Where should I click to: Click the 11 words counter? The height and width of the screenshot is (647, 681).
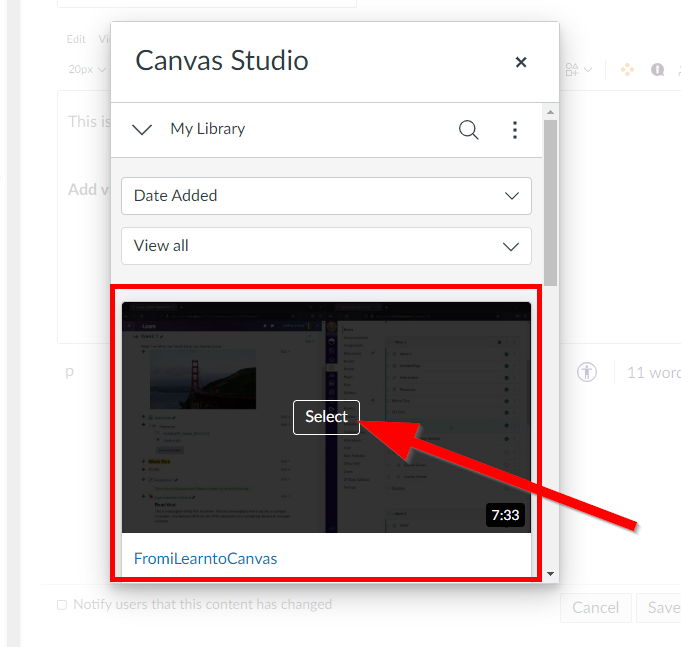[x=654, y=373]
